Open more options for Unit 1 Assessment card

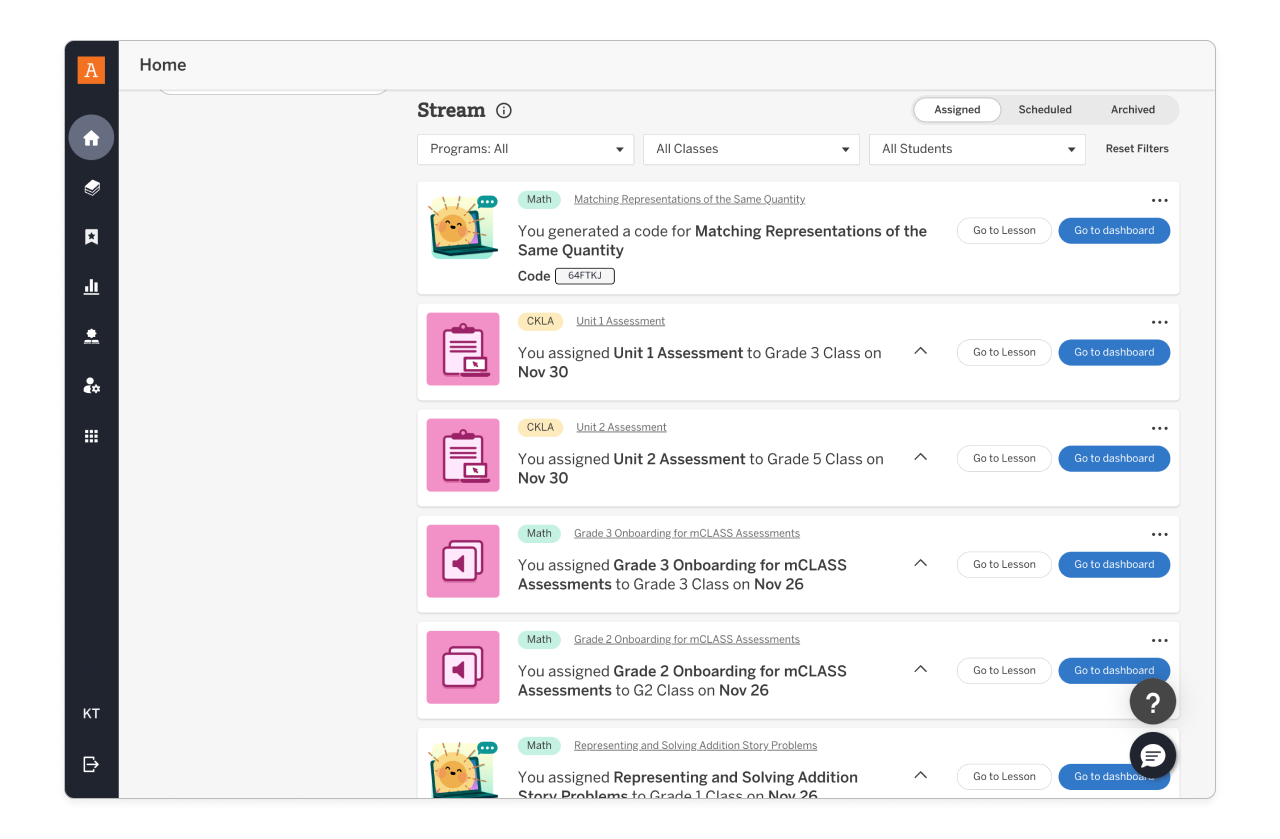coord(1159,322)
